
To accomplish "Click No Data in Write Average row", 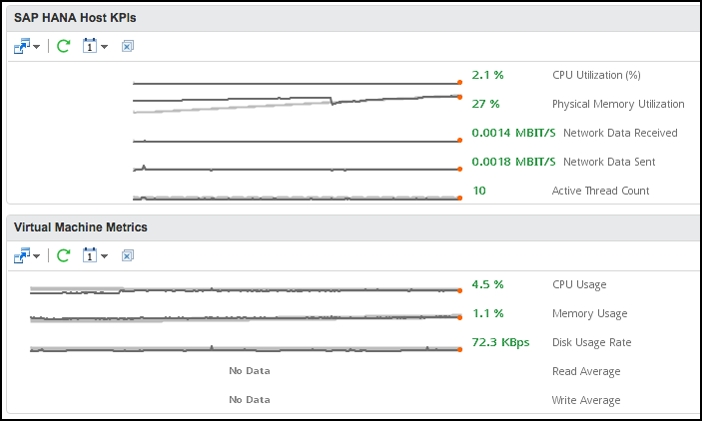I will (249, 400).
